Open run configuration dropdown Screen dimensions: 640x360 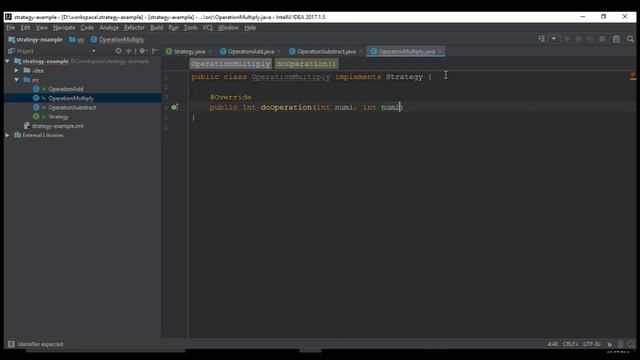pyautogui.click(x=553, y=39)
